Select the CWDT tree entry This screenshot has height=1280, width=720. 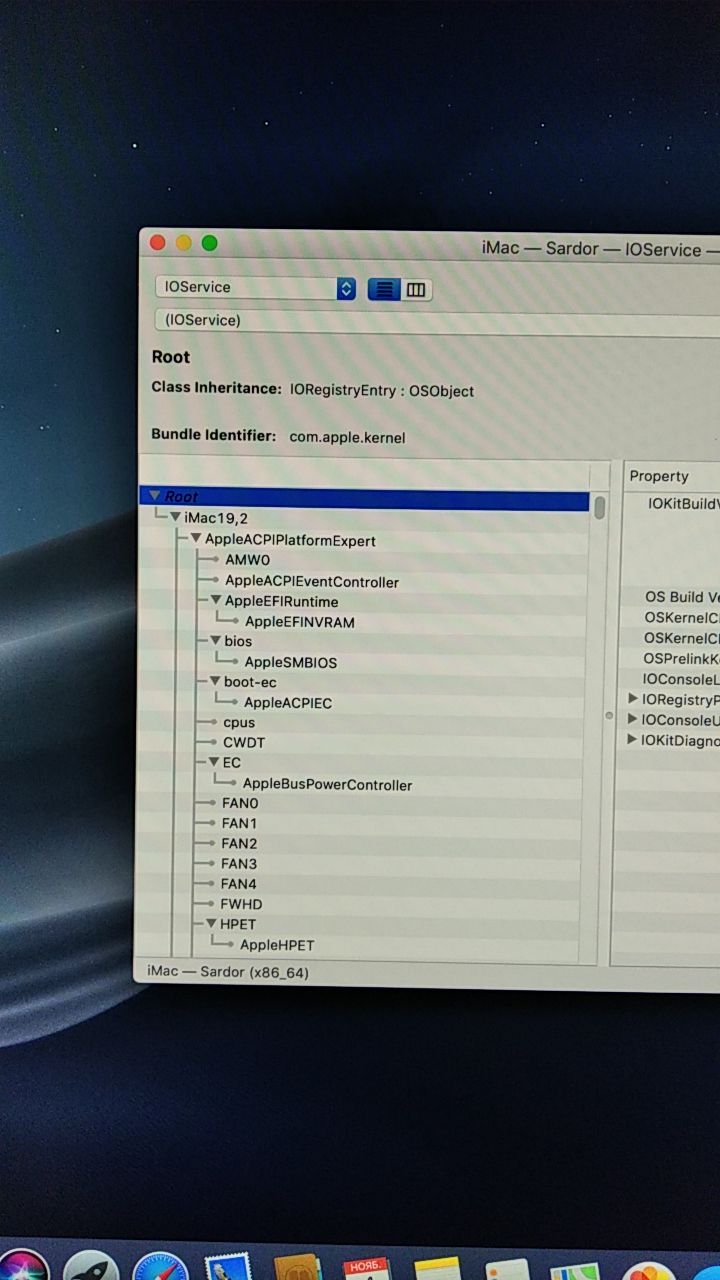(x=244, y=742)
